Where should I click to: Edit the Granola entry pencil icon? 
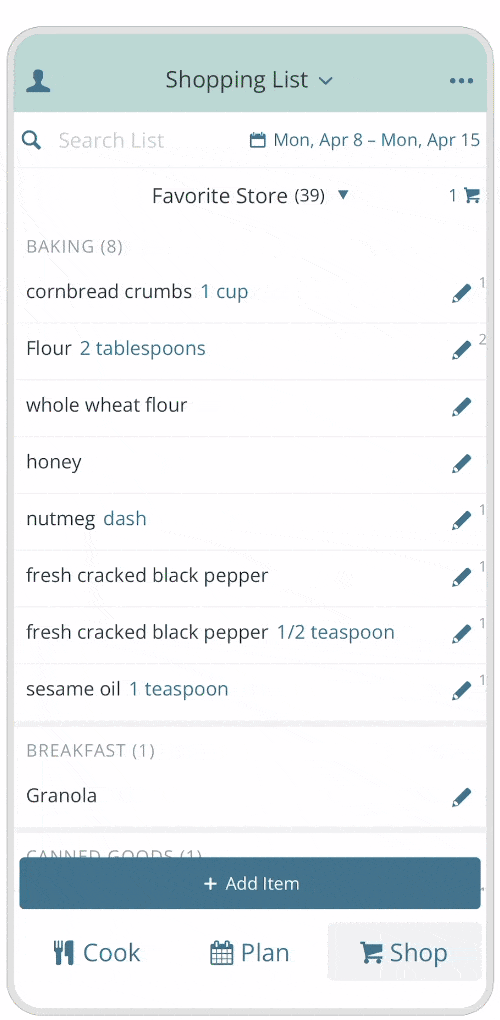click(461, 797)
